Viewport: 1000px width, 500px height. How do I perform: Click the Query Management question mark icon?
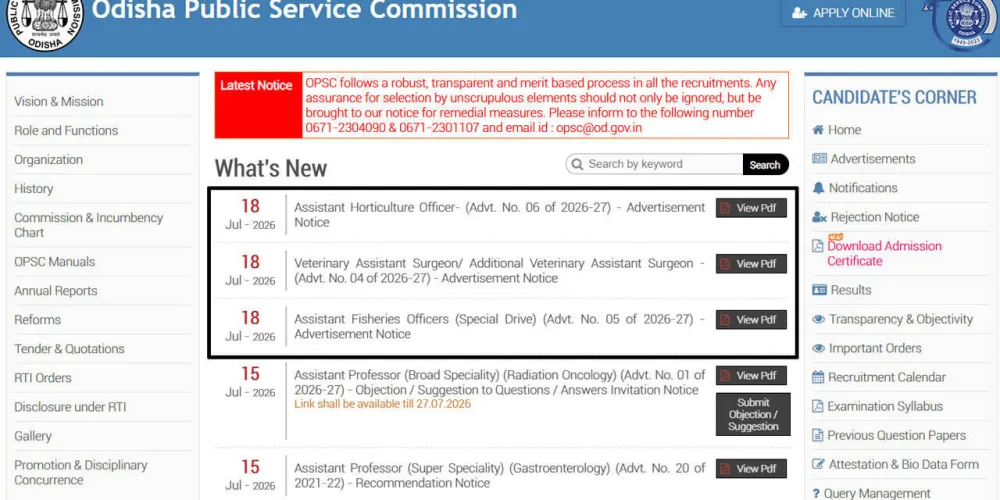click(816, 494)
